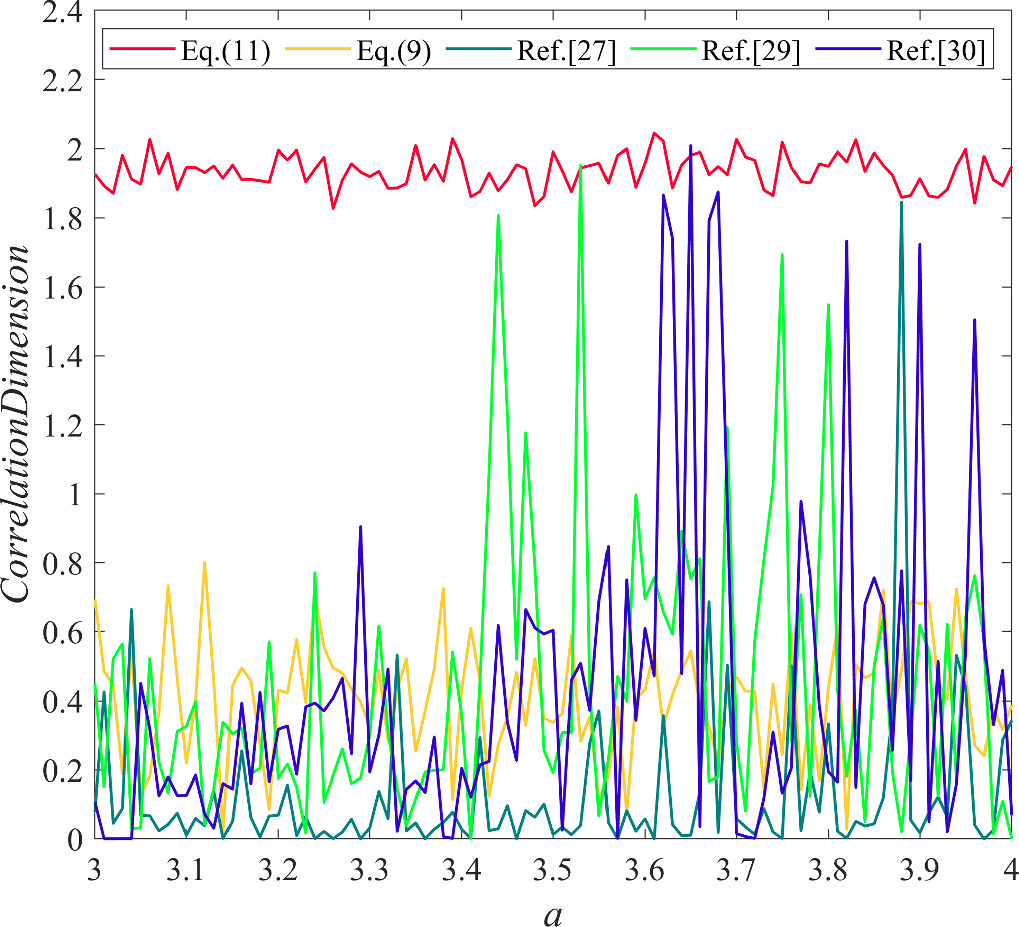
Task: Click the y-axis tick label 0.8
Action: click(x=63, y=563)
